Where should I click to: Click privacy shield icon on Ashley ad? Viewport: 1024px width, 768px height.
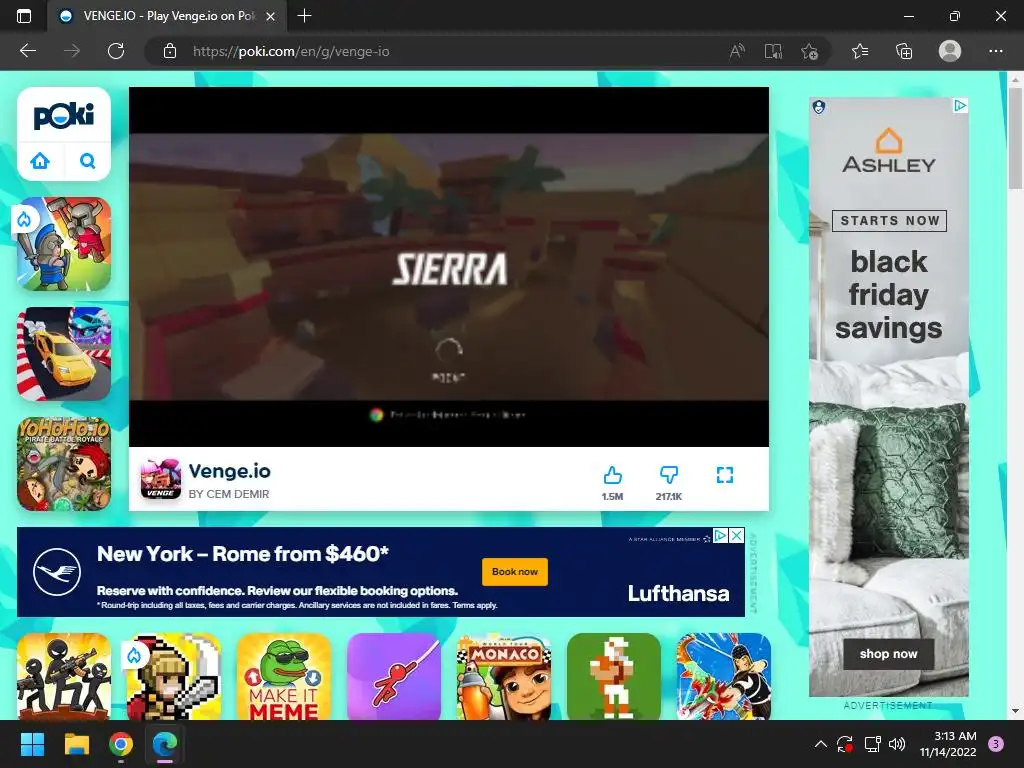pos(819,106)
